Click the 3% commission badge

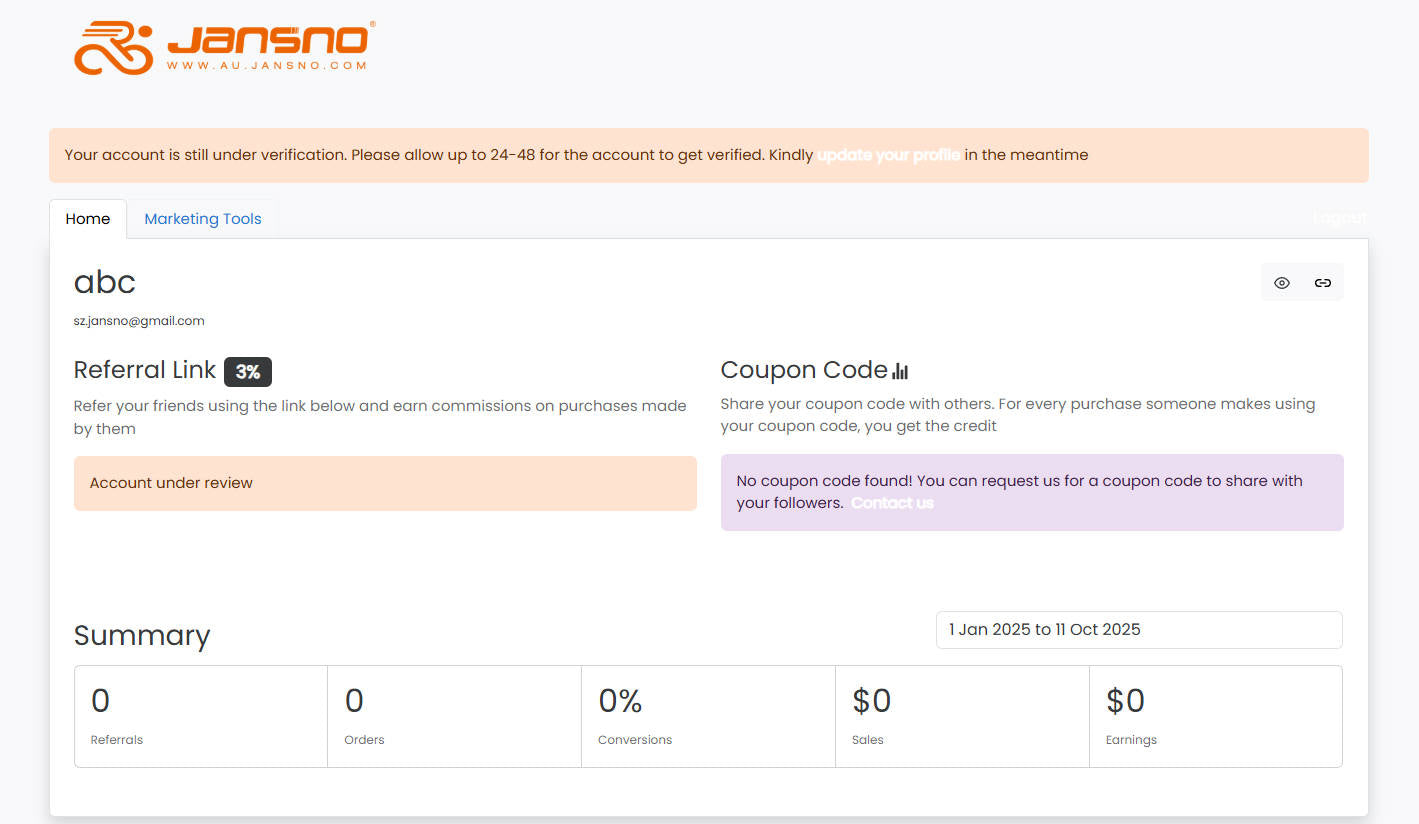(x=247, y=372)
